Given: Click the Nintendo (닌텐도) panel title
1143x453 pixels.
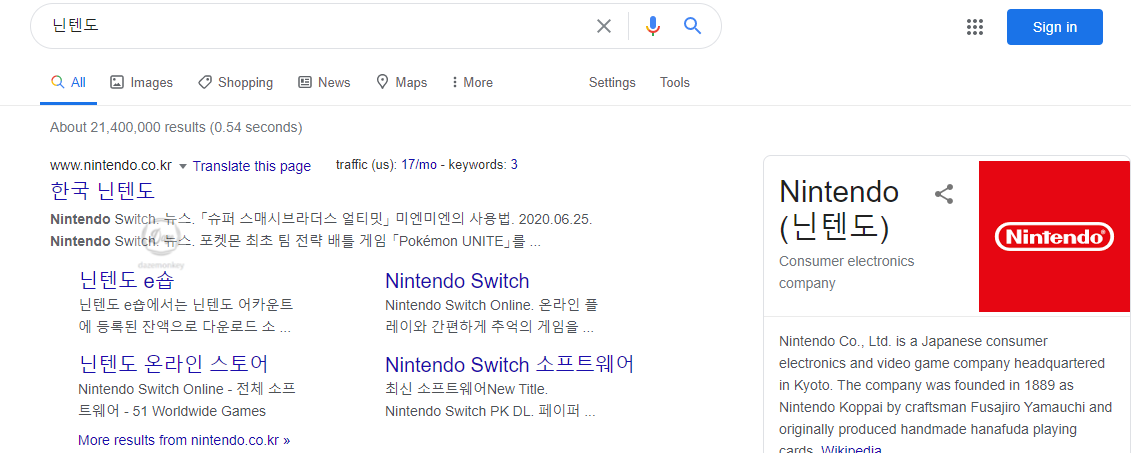Looking at the screenshot, I should click(839, 210).
